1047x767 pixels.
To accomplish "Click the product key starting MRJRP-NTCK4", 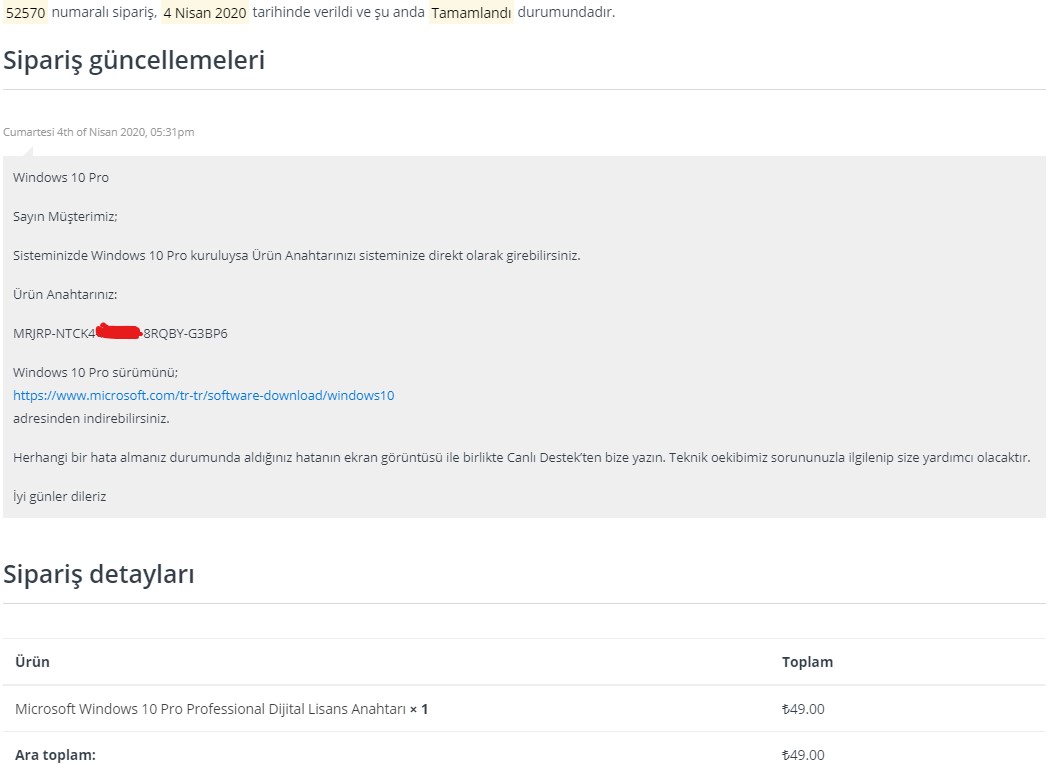I will coord(120,333).
